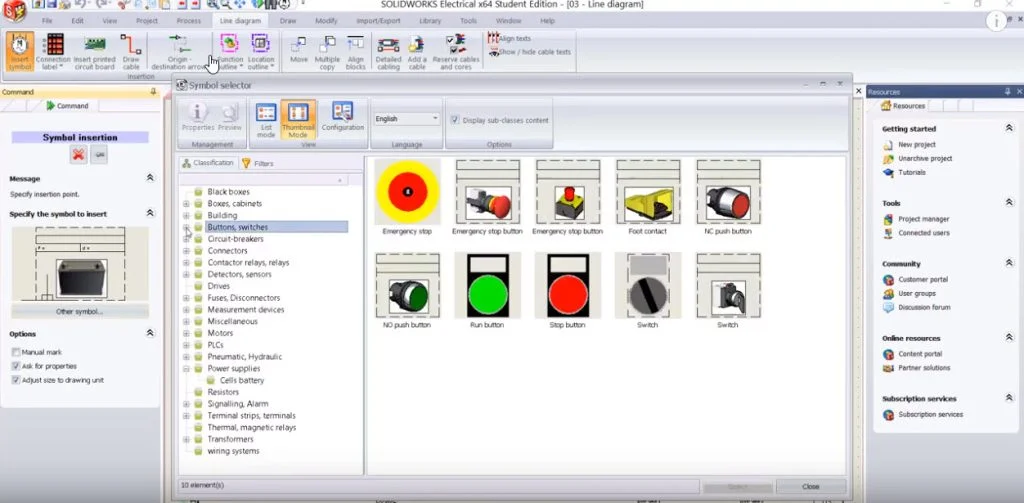Image resolution: width=1024 pixels, height=503 pixels.
Task: Open the Connection label tool
Action: point(53,52)
